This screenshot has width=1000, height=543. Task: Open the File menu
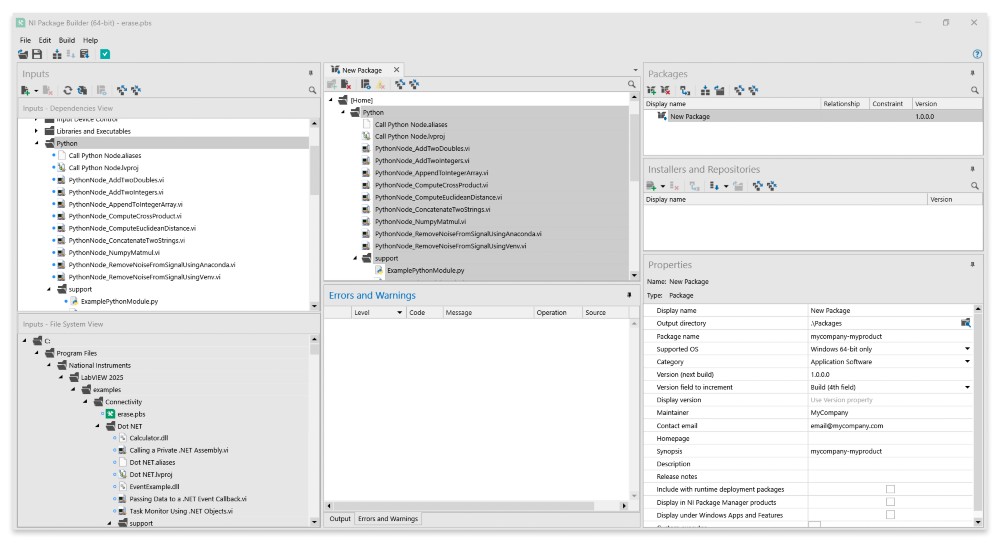click(25, 40)
